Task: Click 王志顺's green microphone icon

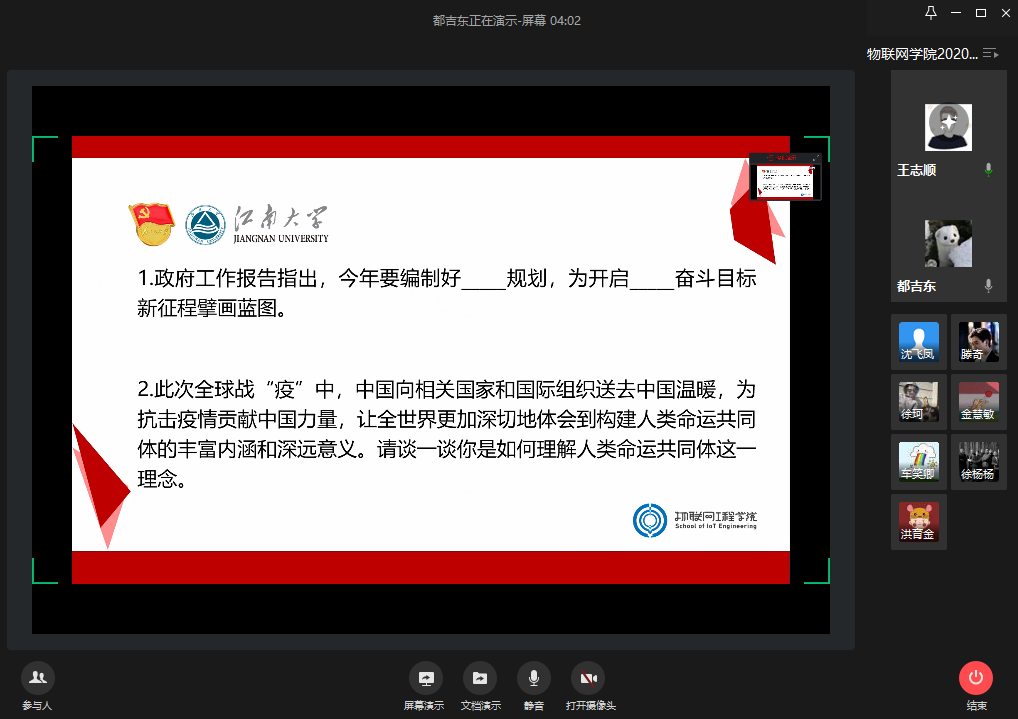Action: (x=988, y=171)
